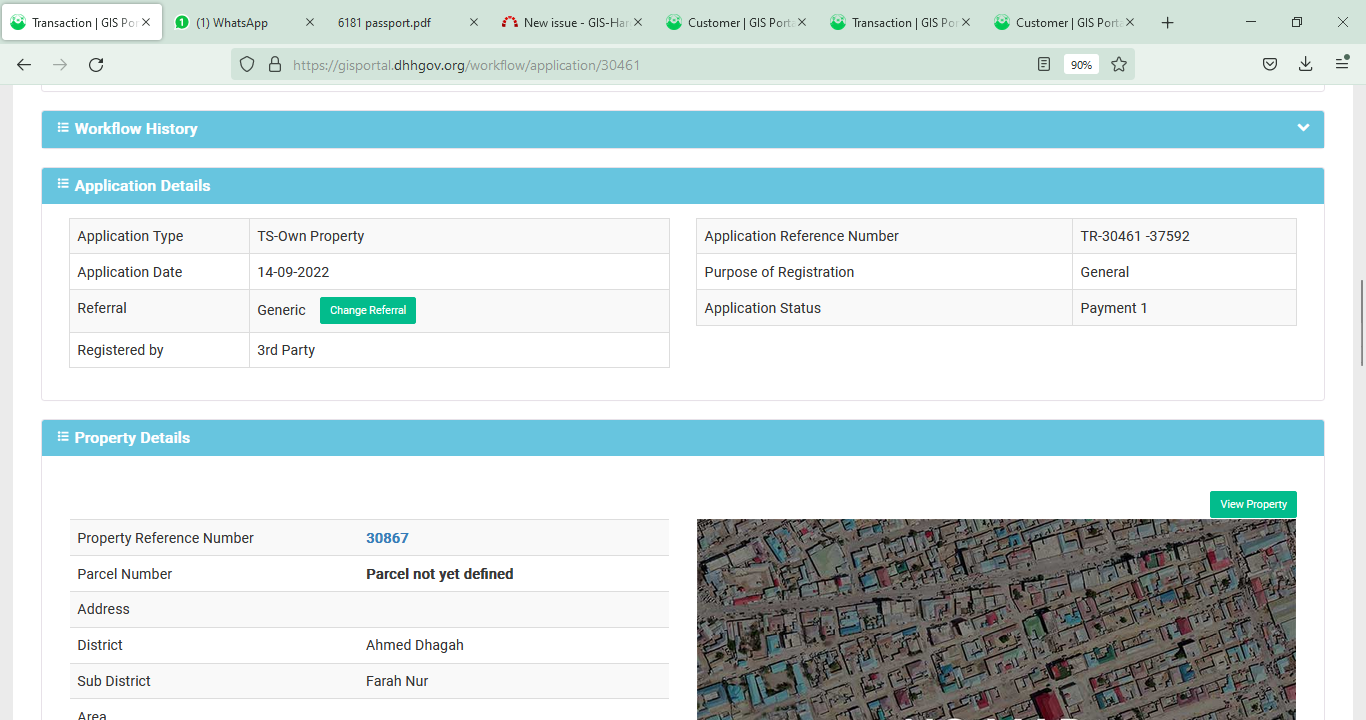Screen dimensions: 1366x720
Task: Click the TS-Own Property value
Action: [x=311, y=236]
